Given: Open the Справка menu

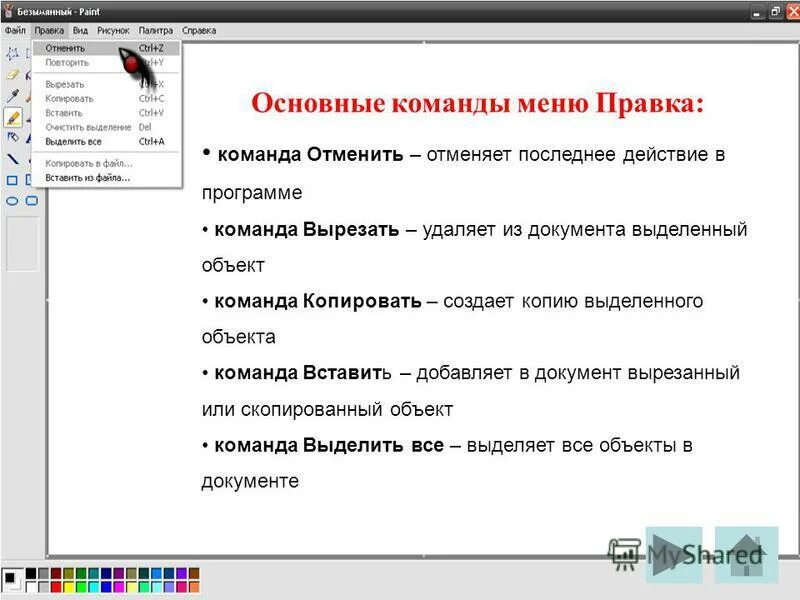Looking at the screenshot, I should (198, 30).
